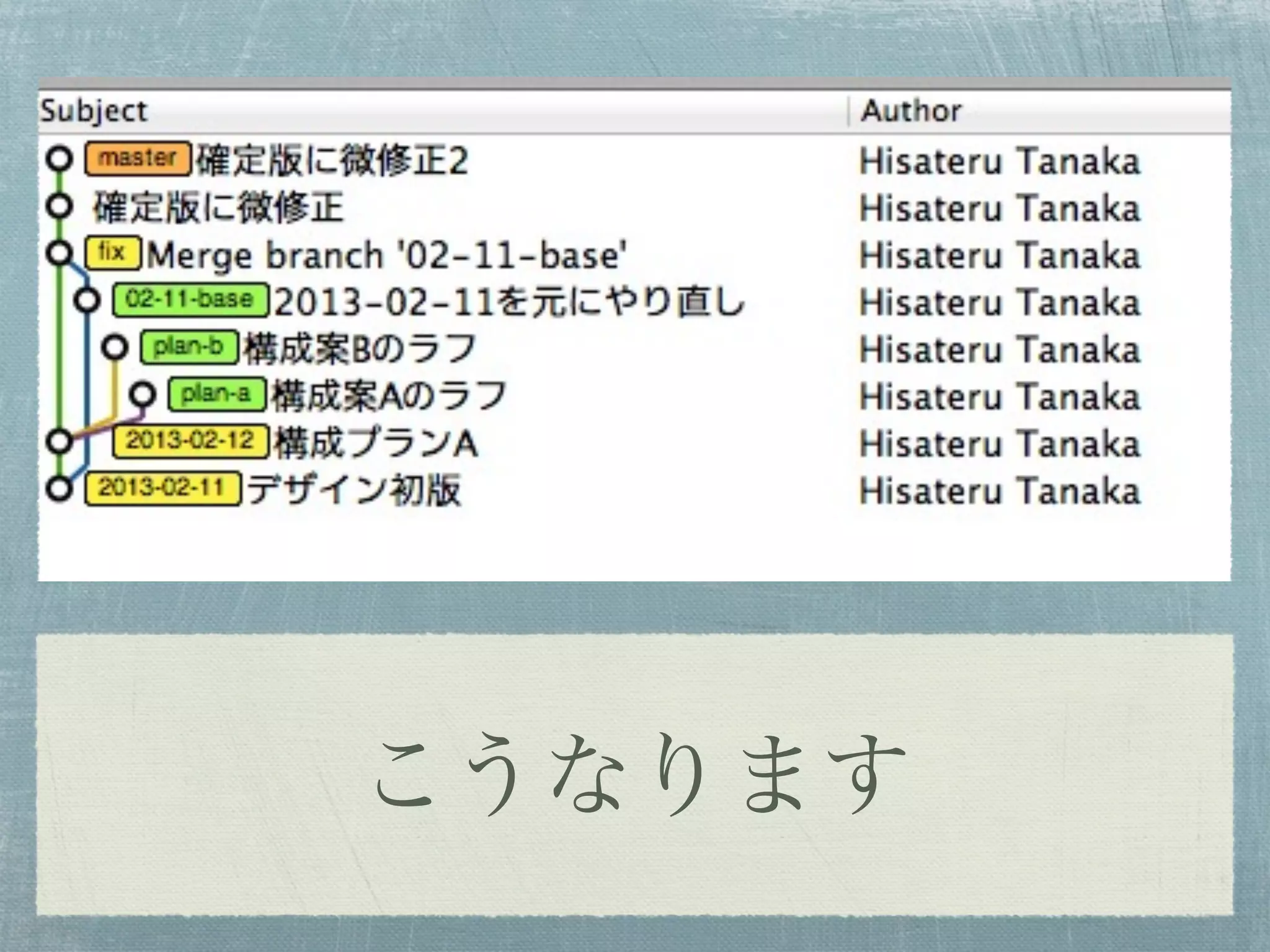1270x952 pixels.
Task: Click commit node of master commit
Action: coord(60,159)
